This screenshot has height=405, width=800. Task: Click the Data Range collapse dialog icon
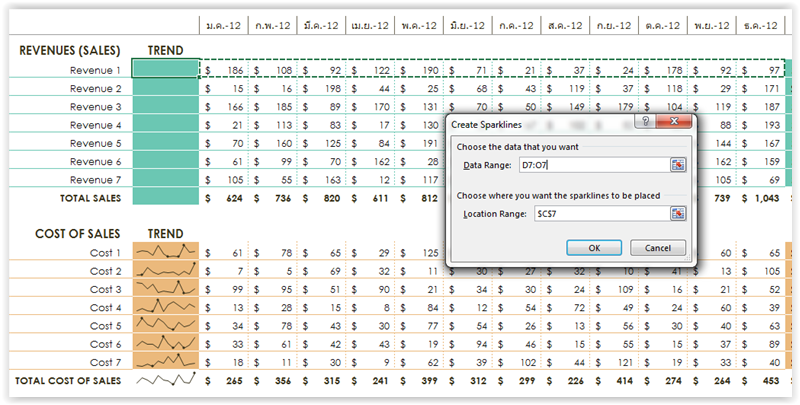click(678, 165)
